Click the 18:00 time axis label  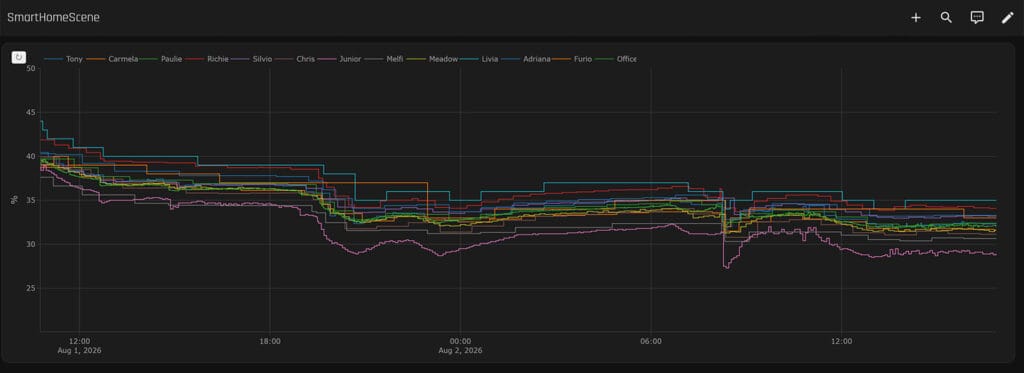(x=270, y=341)
